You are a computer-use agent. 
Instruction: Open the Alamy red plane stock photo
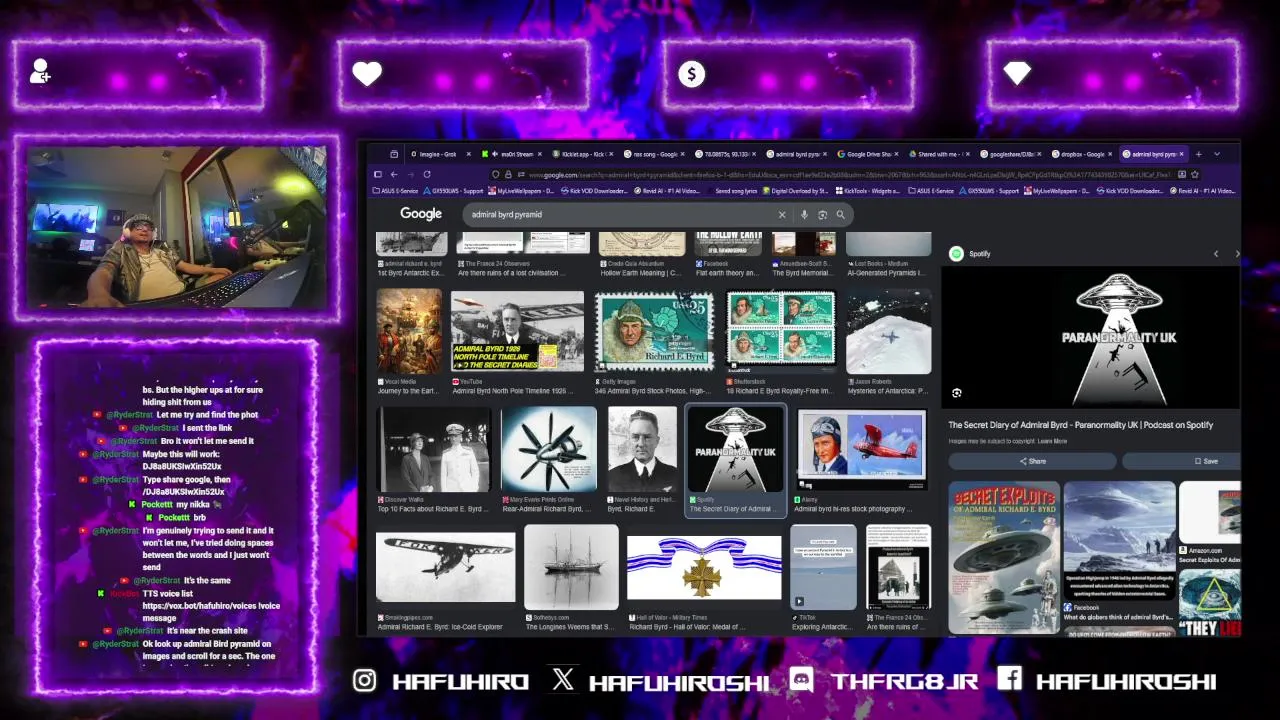point(860,450)
